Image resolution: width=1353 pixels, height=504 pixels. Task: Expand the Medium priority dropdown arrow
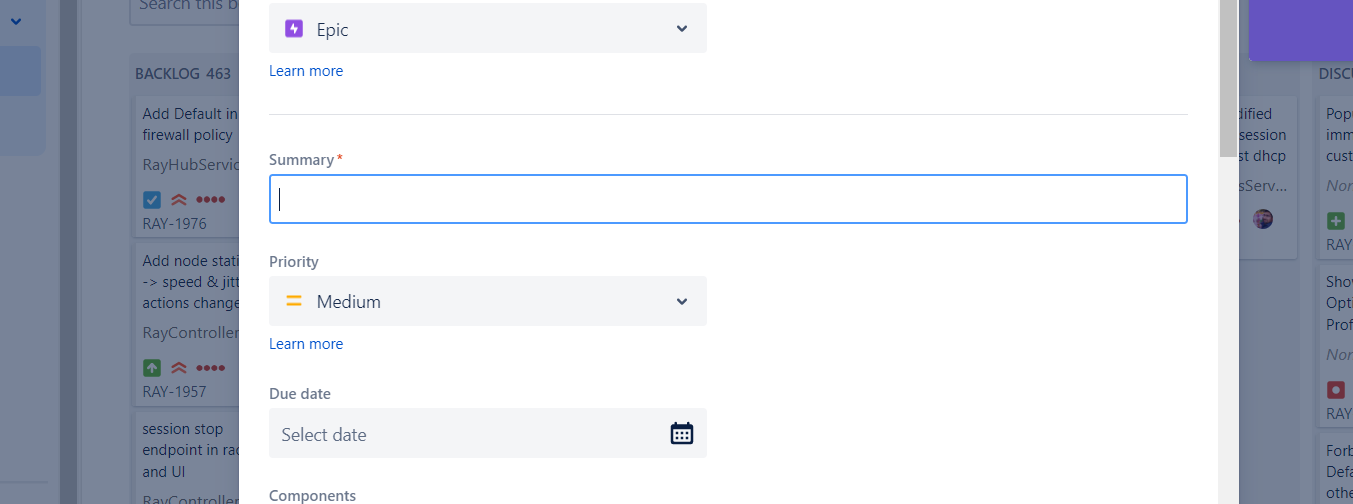coord(682,301)
